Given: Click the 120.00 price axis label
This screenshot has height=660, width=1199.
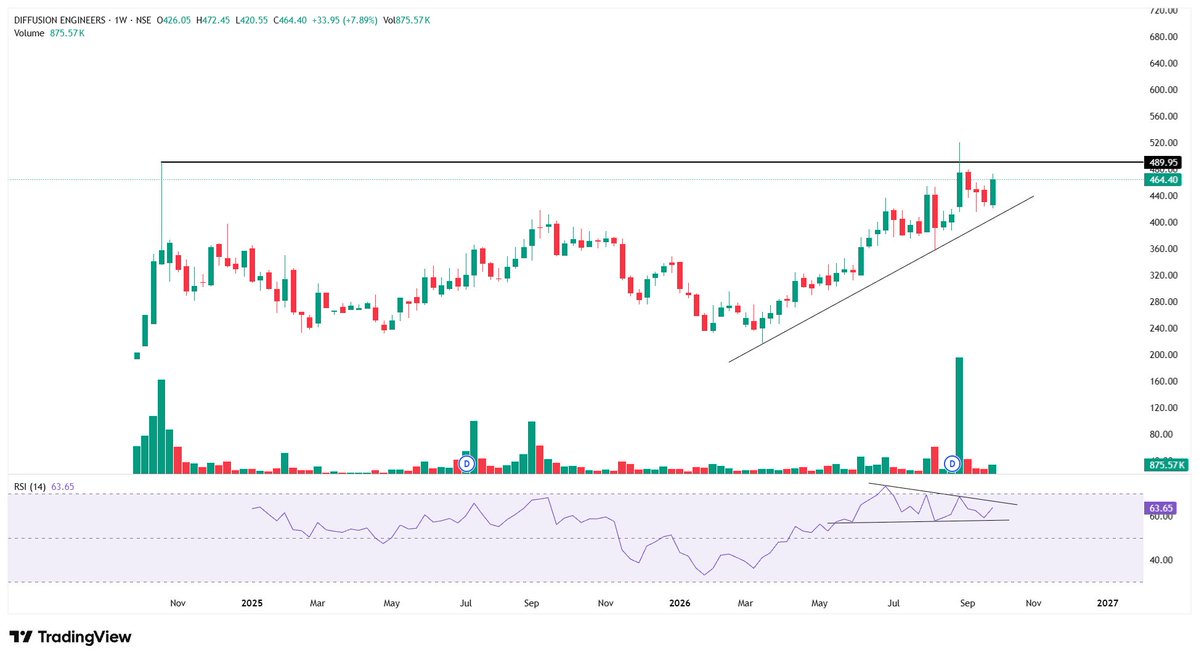Looking at the screenshot, I should tap(1163, 408).
